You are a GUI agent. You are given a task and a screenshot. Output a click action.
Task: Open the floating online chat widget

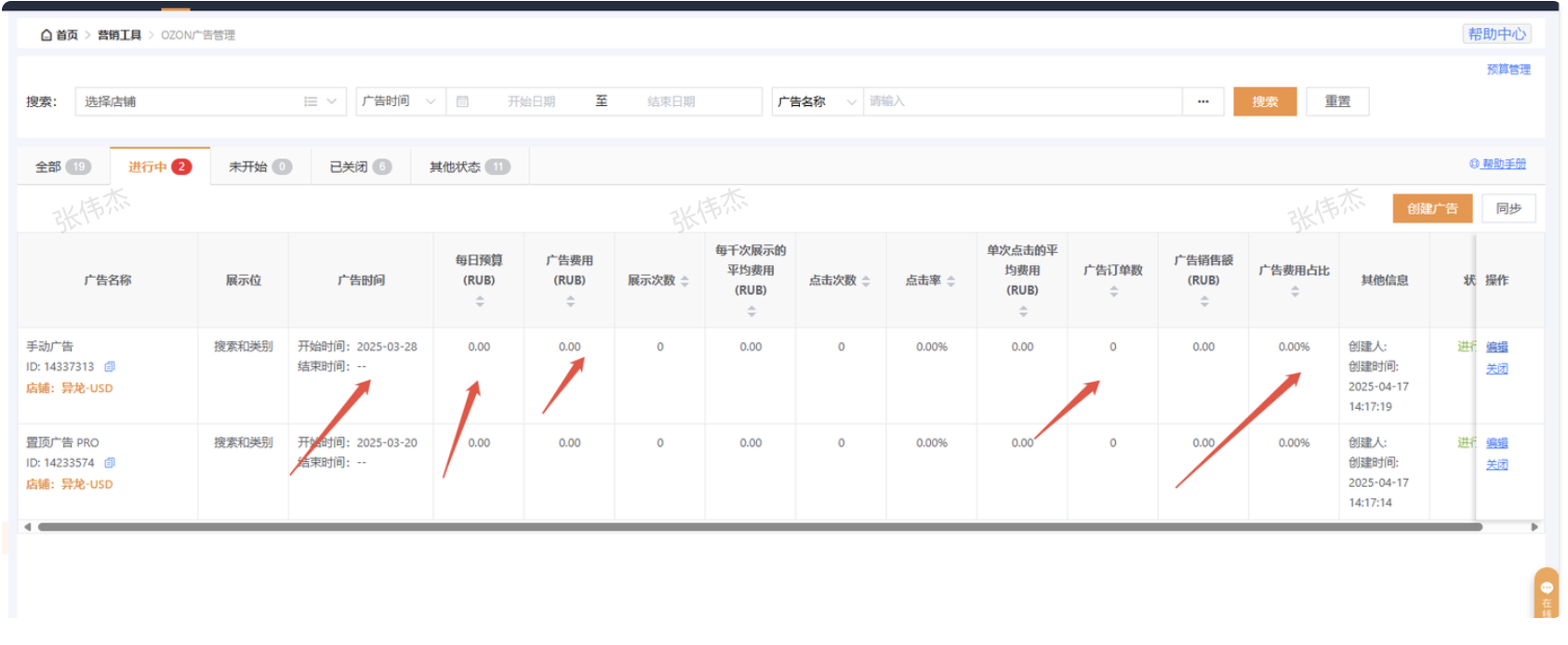[x=1546, y=592]
